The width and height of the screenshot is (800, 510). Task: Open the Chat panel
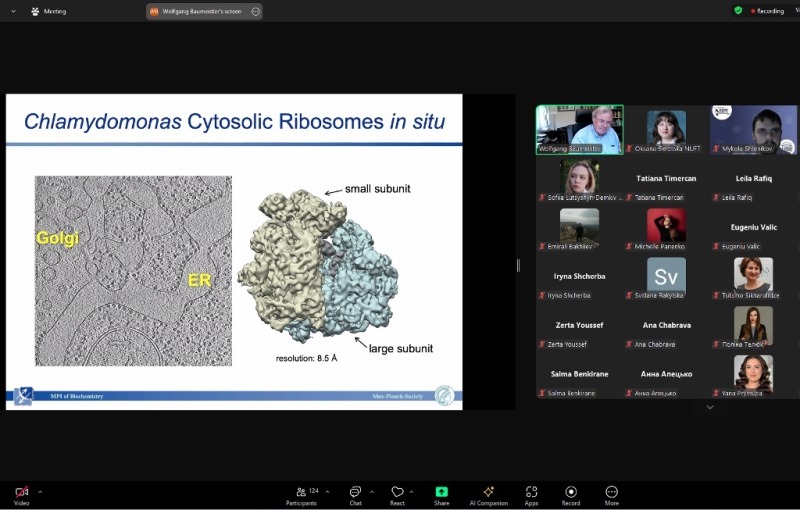355,492
